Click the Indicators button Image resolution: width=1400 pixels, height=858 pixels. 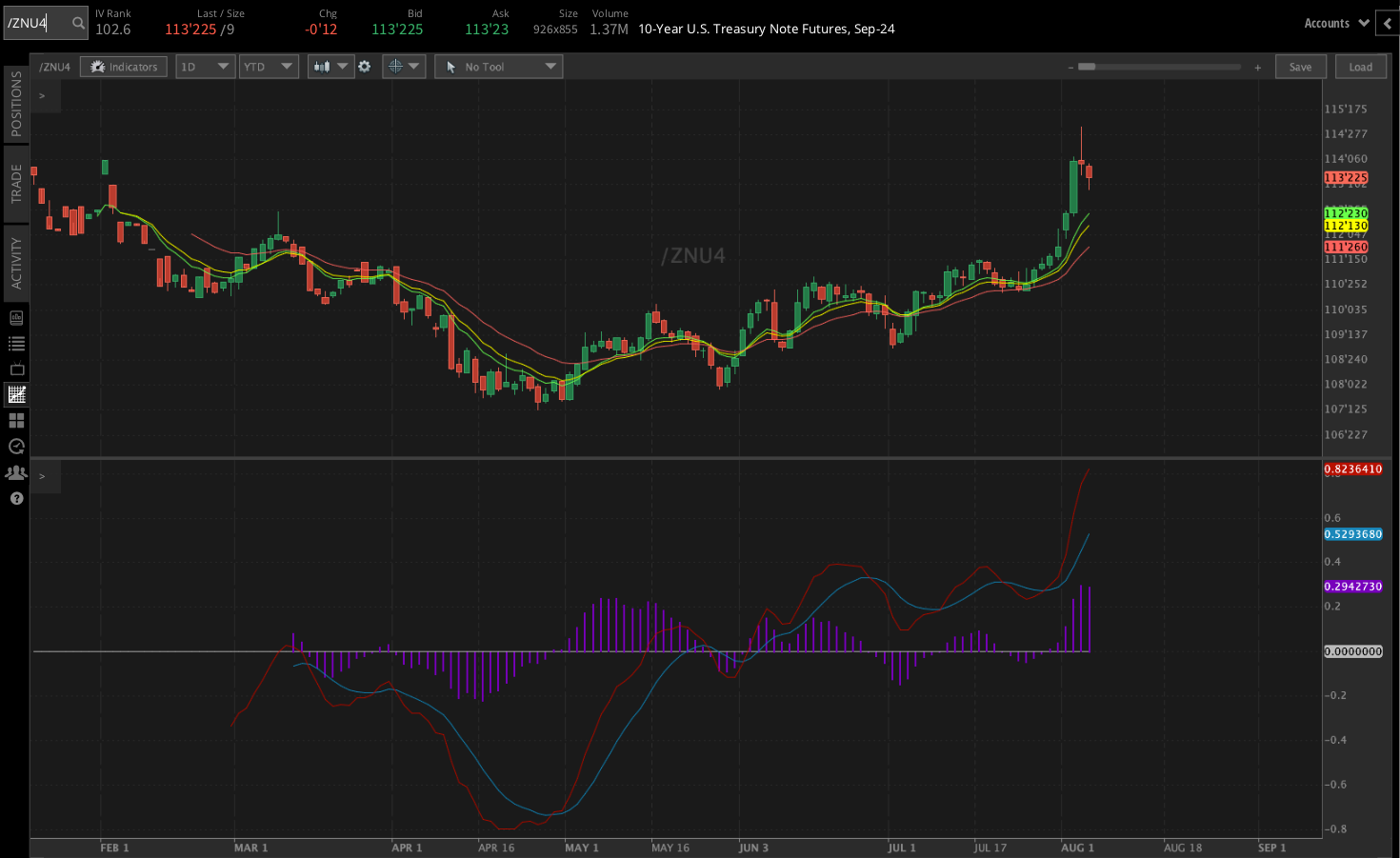(x=124, y=67)
